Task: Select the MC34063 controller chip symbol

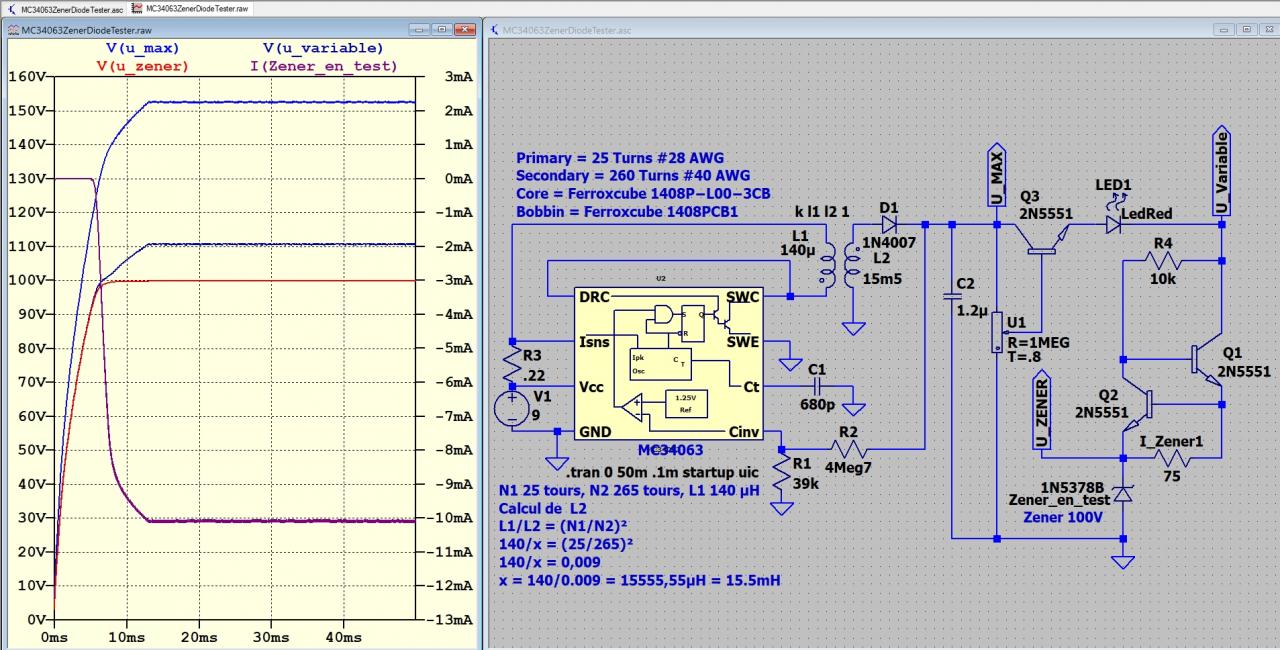Action: pyautogui.click(x=668, y=365)
